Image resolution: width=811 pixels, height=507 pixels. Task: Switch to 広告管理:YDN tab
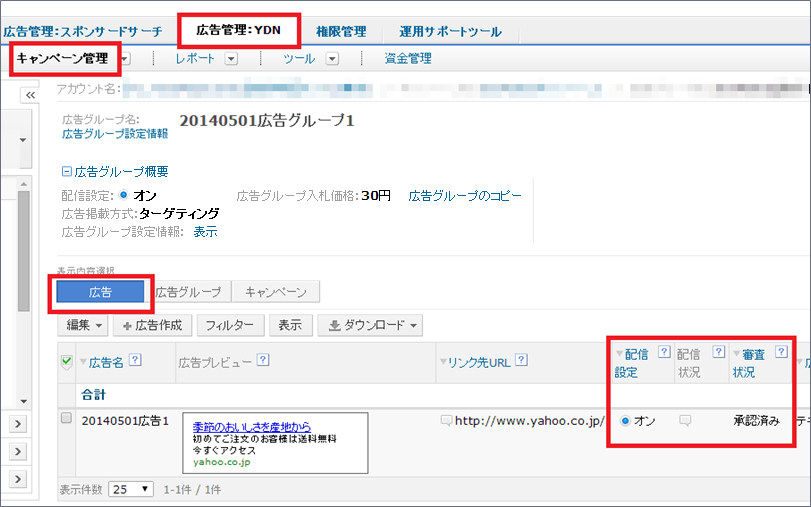click(x=238, y=30)
